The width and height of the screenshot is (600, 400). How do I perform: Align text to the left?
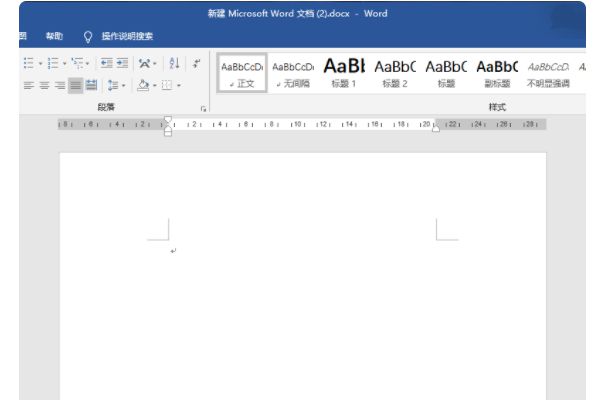28,85
